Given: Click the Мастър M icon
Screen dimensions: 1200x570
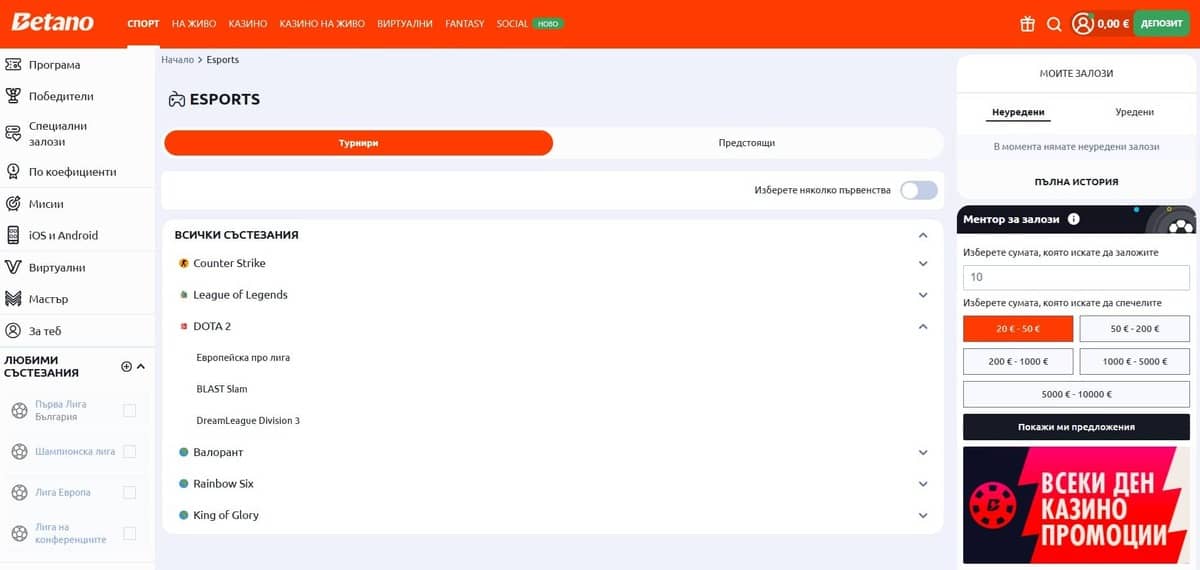Looking at the screenshot, I should point(13,299).
